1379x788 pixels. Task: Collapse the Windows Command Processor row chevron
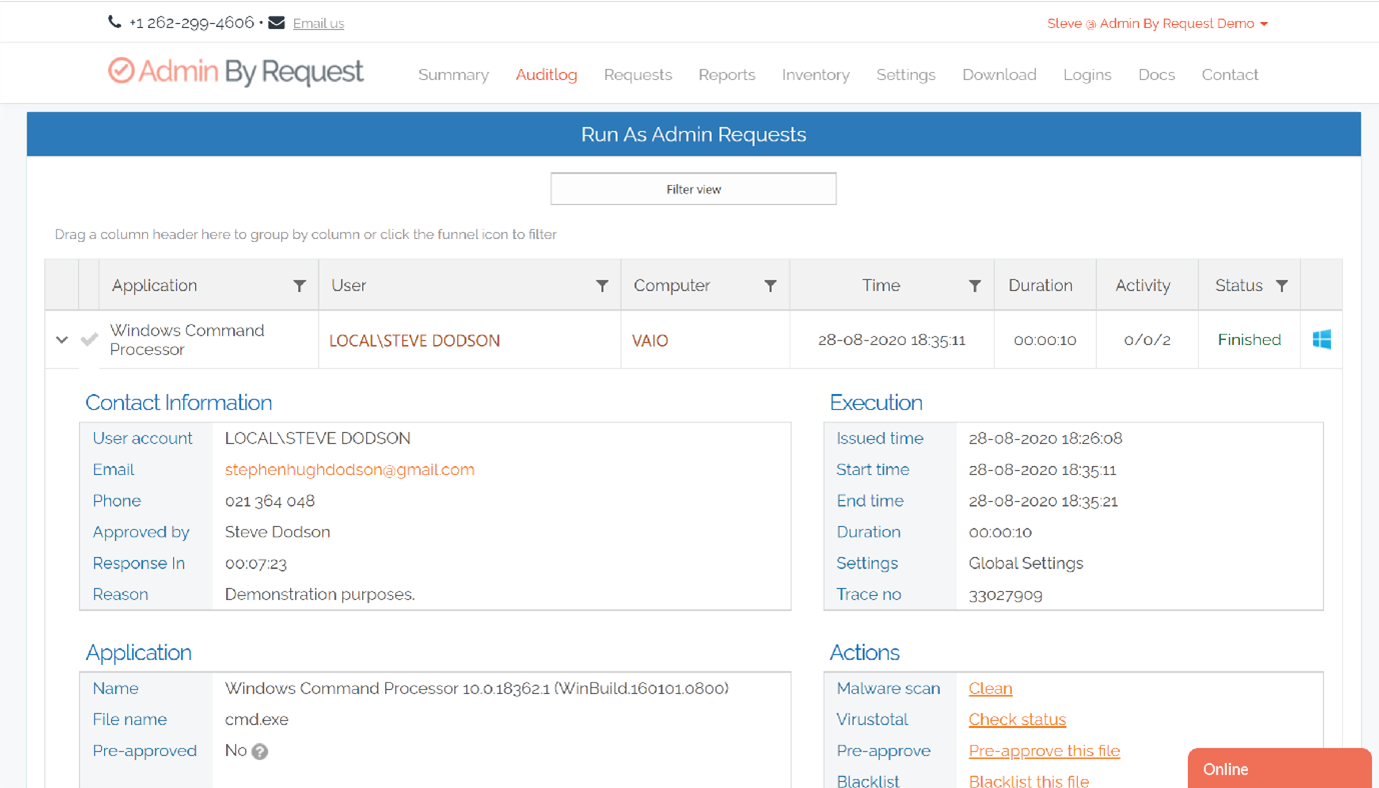point(62,340)
